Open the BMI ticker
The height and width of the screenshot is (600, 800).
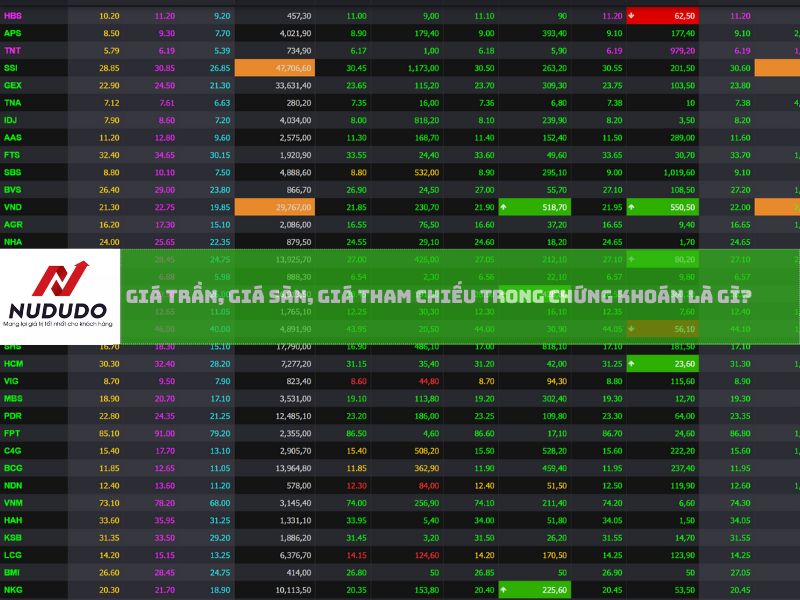12,572
